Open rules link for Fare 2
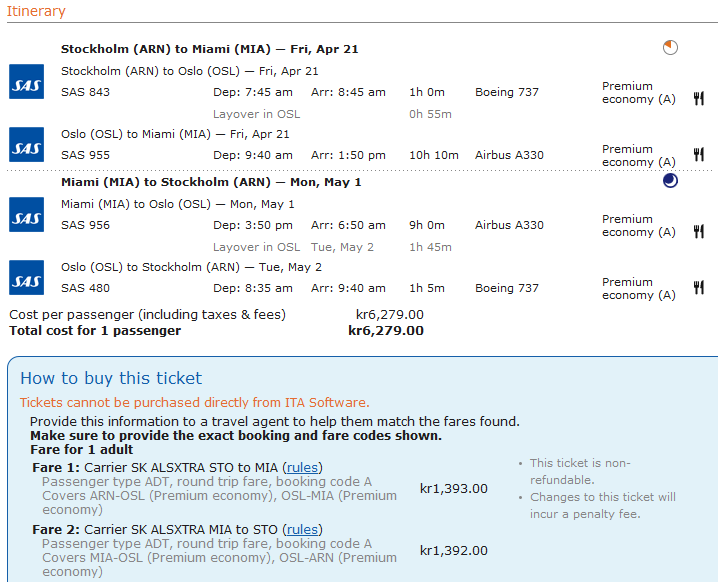Screen dimensions: 718x582 tap(303, 529)
